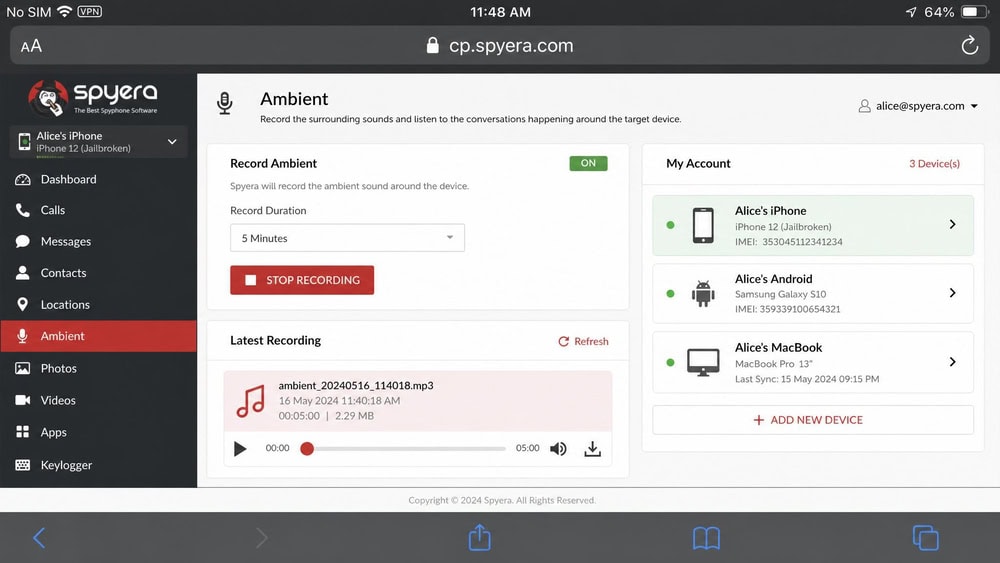1000x563 pixels.
Task: Mute the recording with speaker icon
Action: click(558, 449)
